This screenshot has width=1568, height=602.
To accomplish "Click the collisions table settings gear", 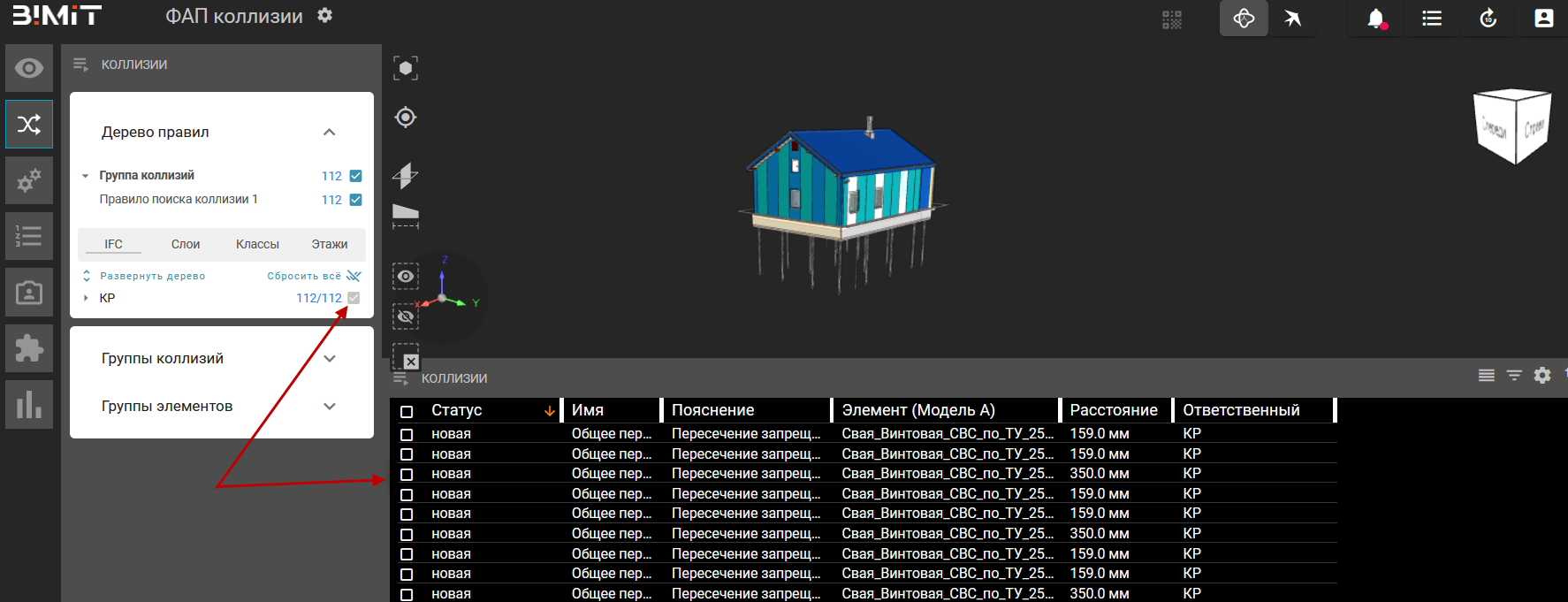I will (x=1542, y=376).
